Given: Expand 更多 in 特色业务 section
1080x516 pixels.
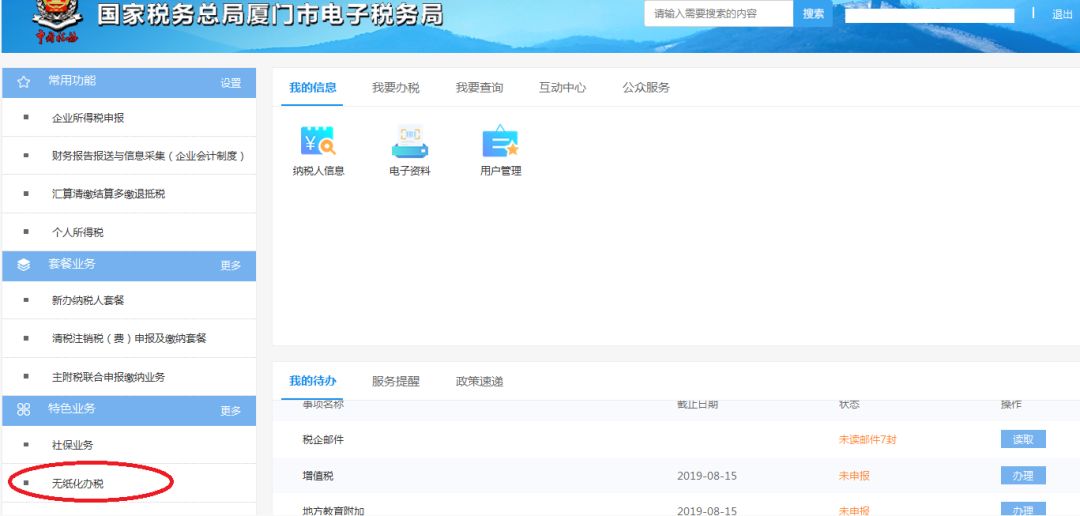Looking at the screenshot, I should 231,411.
